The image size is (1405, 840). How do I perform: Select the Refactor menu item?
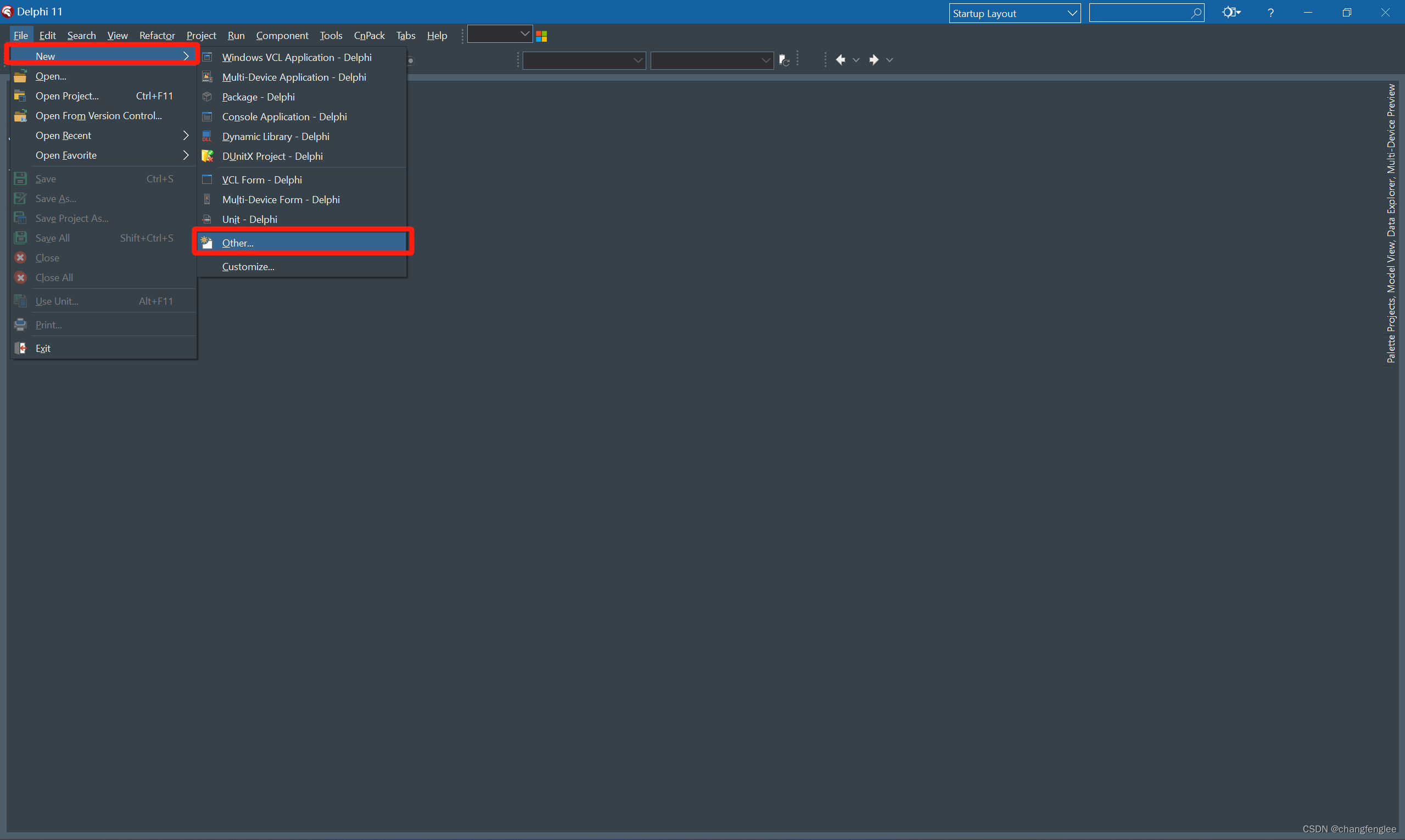coord(158,35)
